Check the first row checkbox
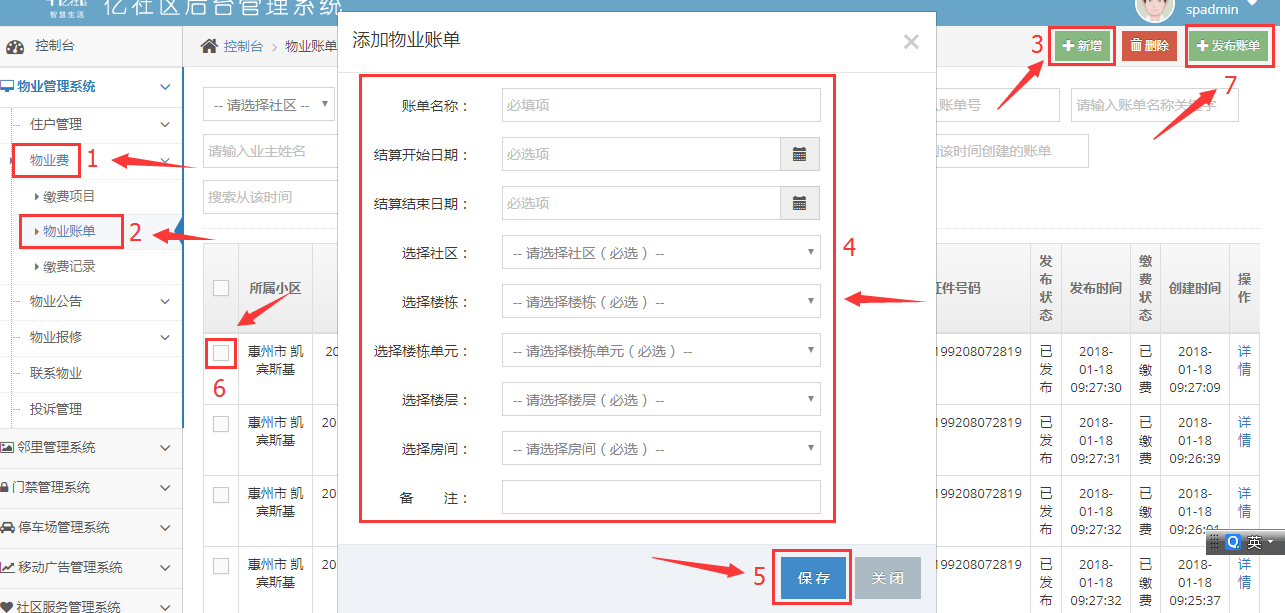The height and width of the screenshot is (613, 1285). [221, 352]
